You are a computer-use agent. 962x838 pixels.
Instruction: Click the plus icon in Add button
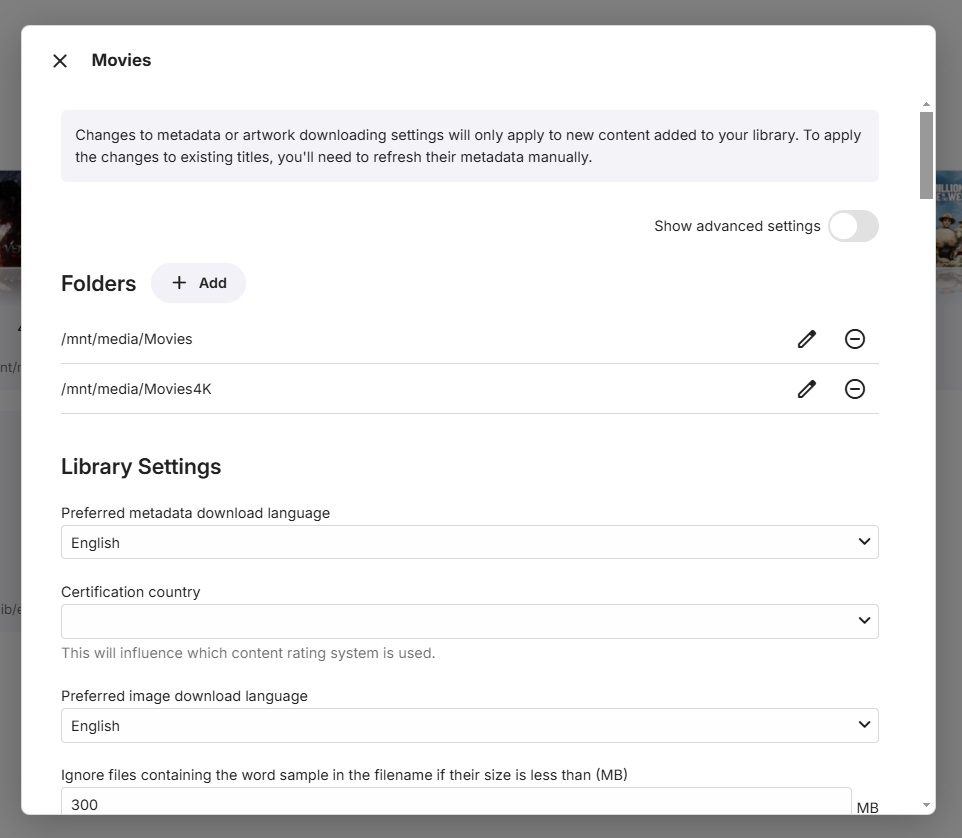[x=179, y=283]
